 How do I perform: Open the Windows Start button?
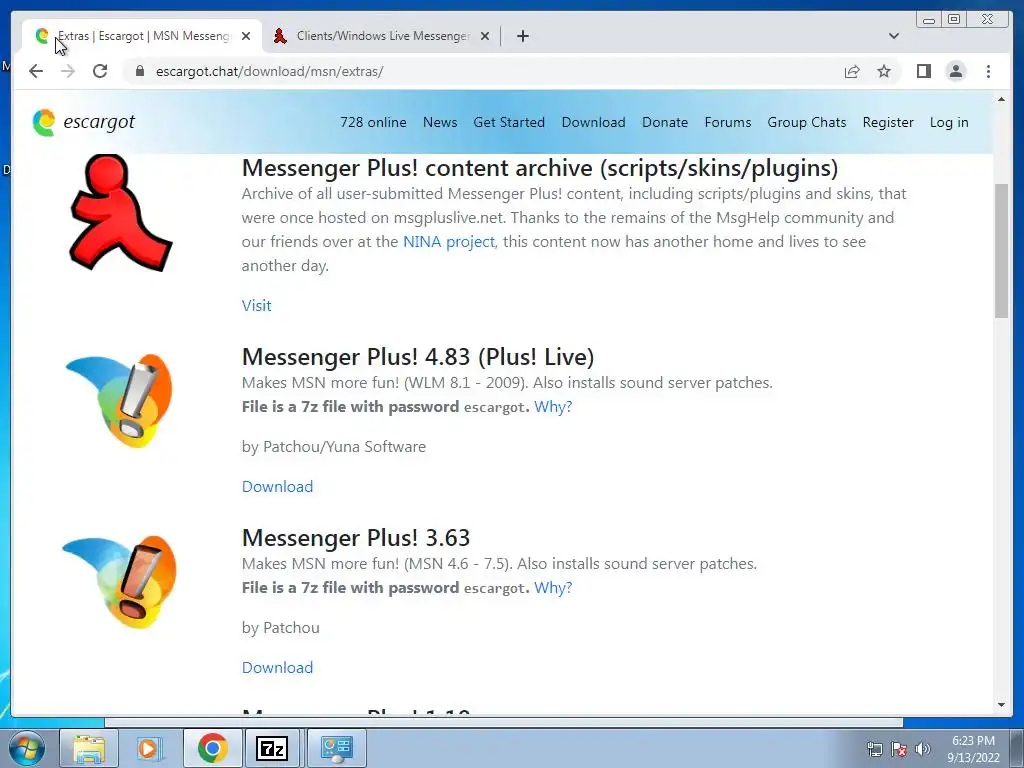coord(26,748)
